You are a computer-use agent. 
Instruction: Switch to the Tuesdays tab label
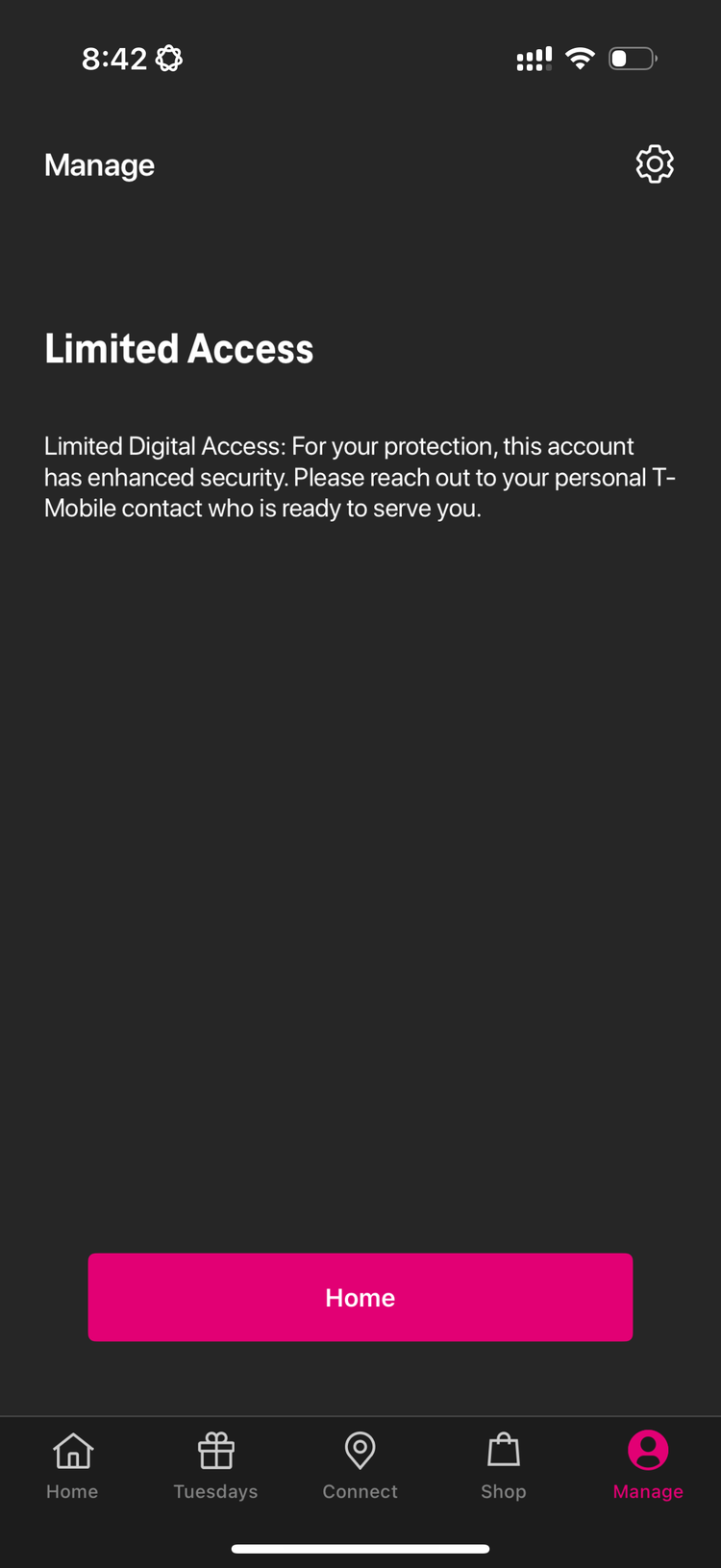[215, 1491]
